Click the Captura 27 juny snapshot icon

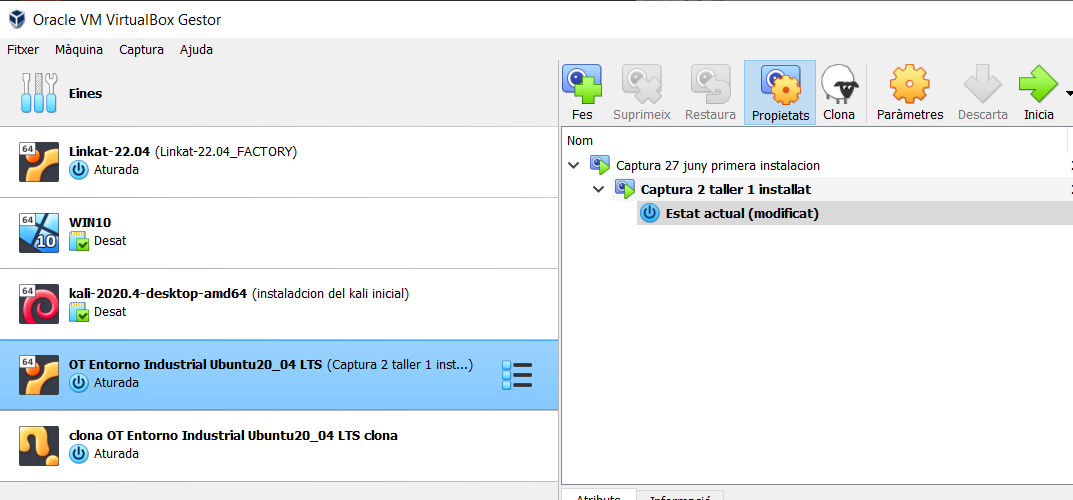coord(600,165)
